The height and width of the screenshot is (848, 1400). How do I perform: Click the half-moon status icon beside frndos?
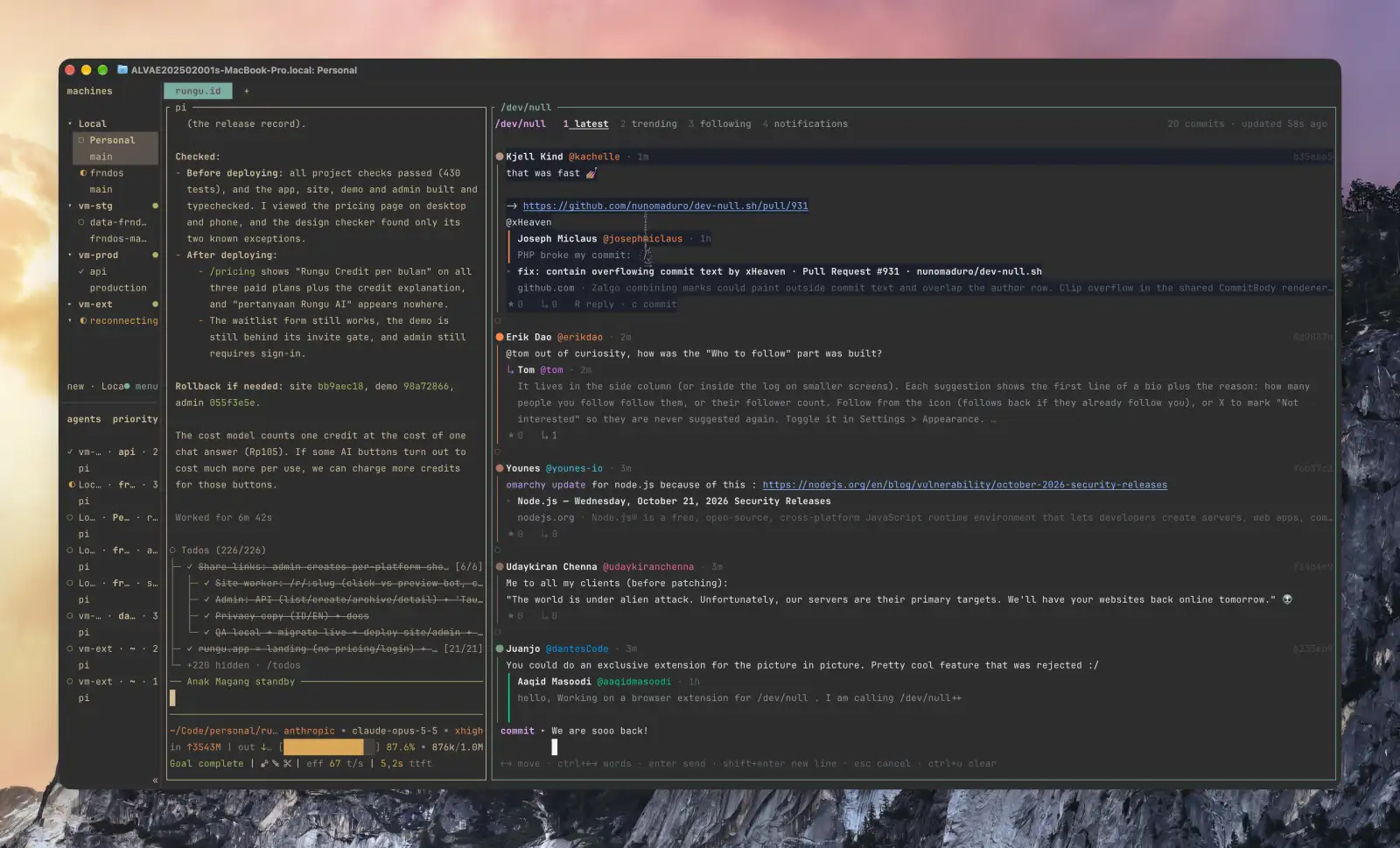tap(83, 173)
